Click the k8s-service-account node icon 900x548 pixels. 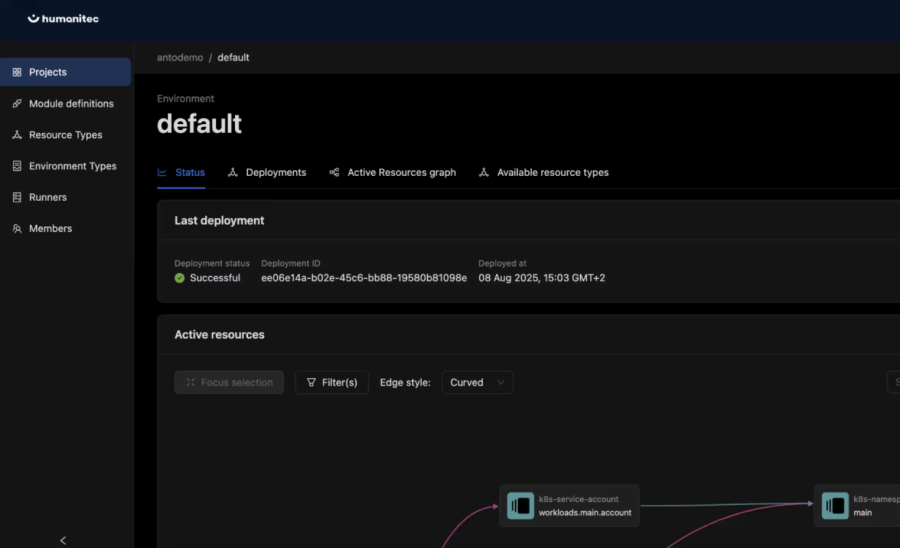pyautogui.click(x=521, y=506)
